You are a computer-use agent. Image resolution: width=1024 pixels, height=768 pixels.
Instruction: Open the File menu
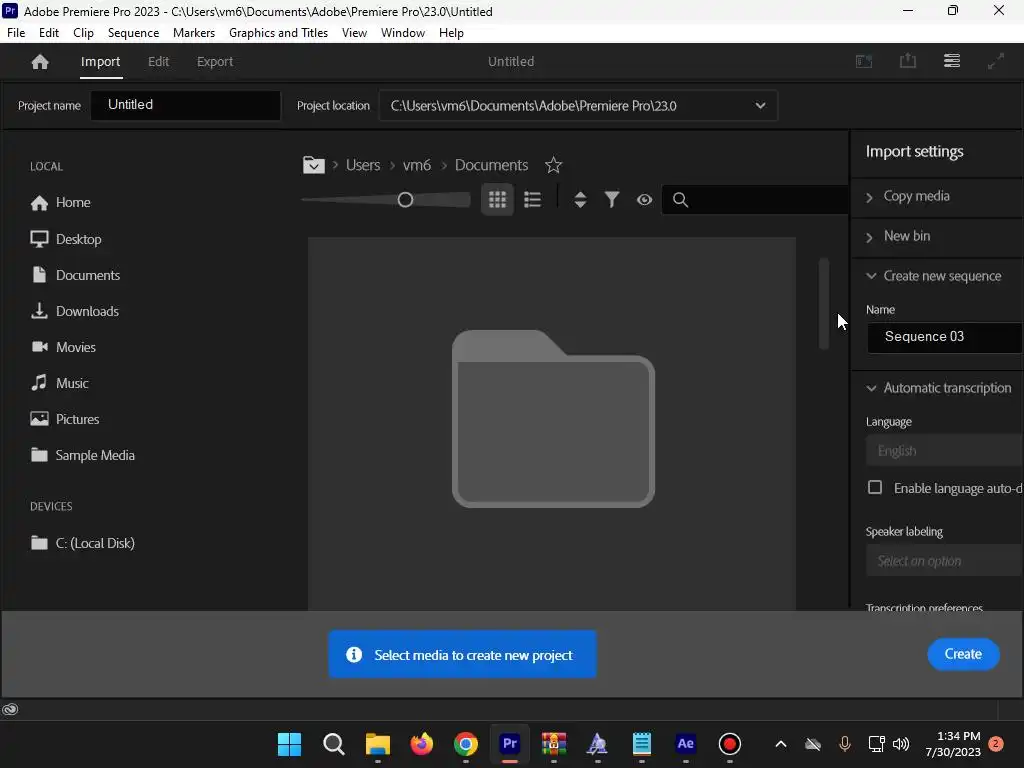[16, 33]
